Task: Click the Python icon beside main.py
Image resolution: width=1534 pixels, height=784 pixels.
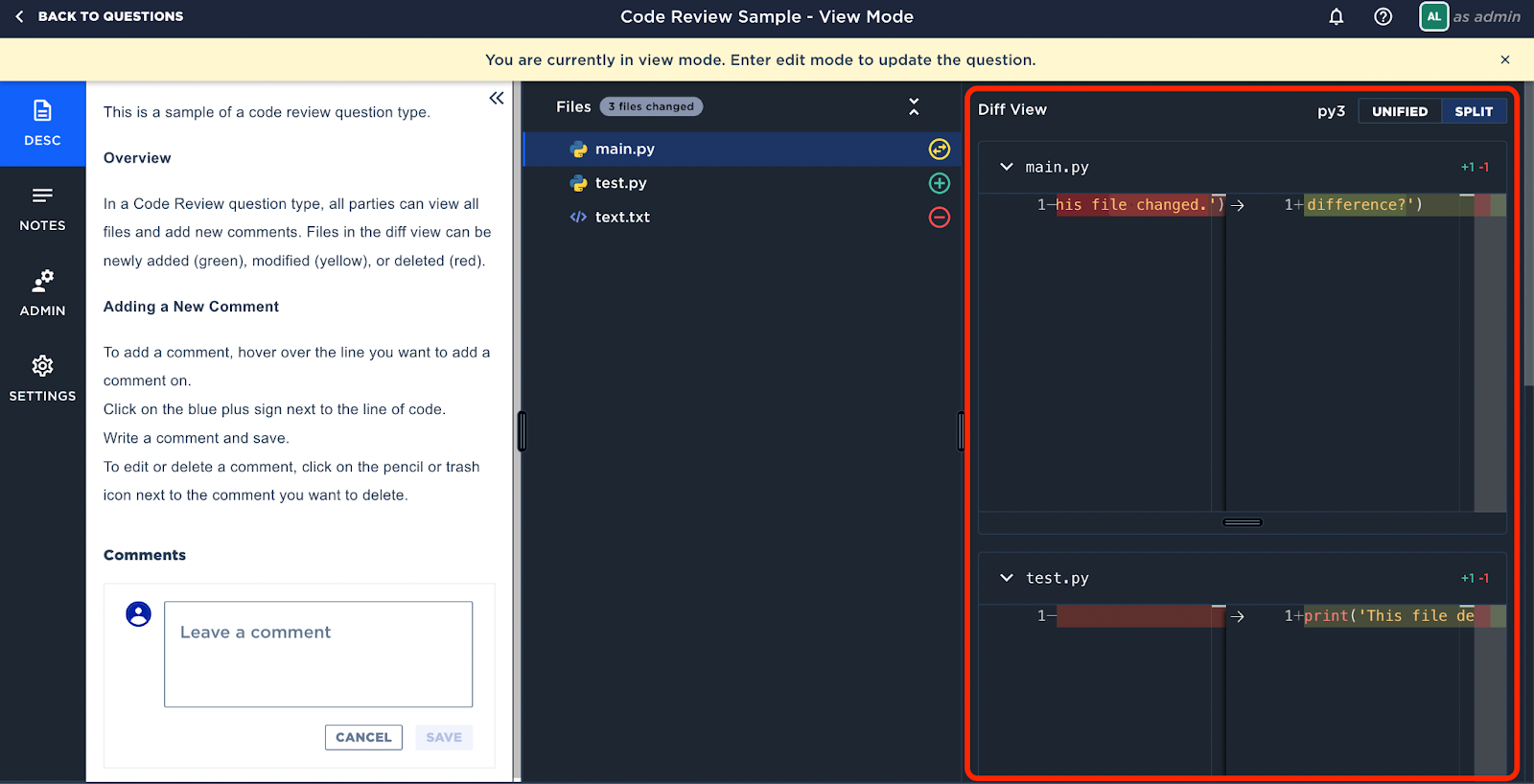Action: (578, 150)
